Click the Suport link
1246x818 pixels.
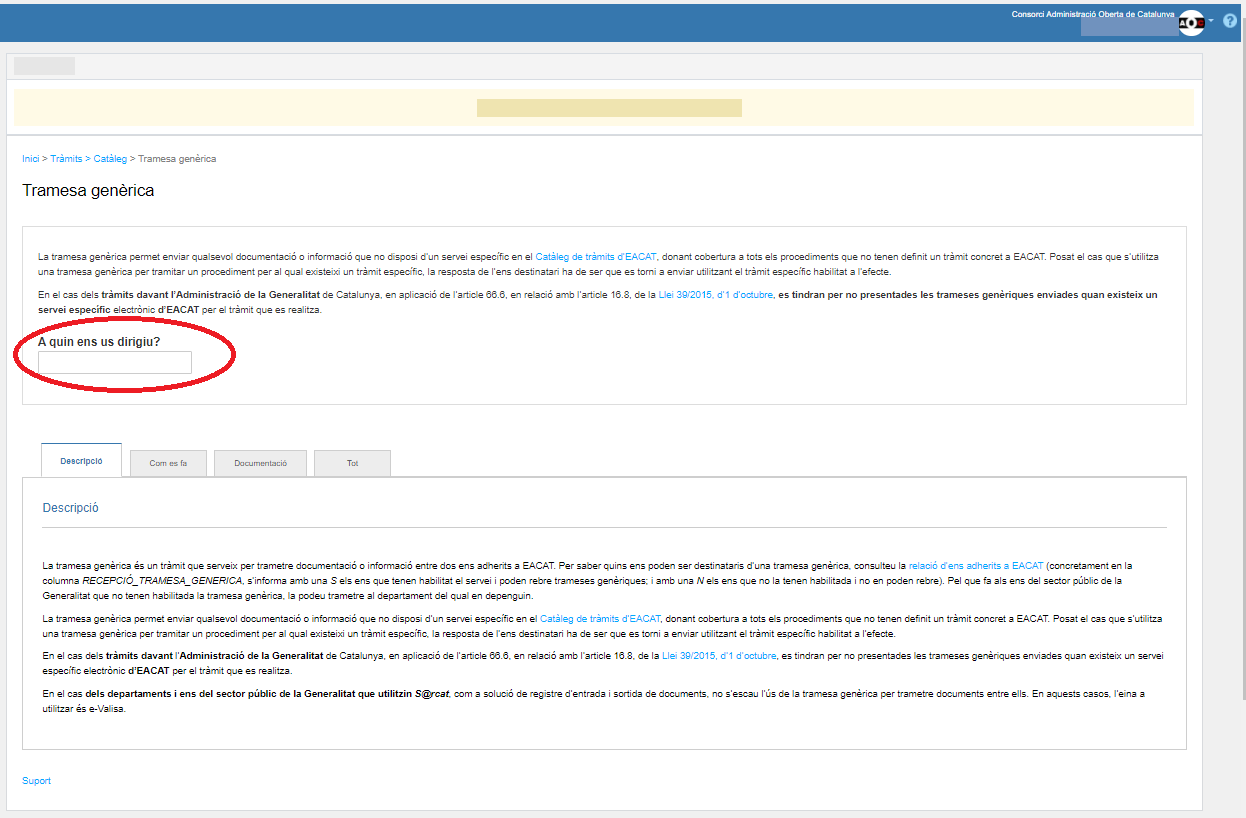click(36, 781)
